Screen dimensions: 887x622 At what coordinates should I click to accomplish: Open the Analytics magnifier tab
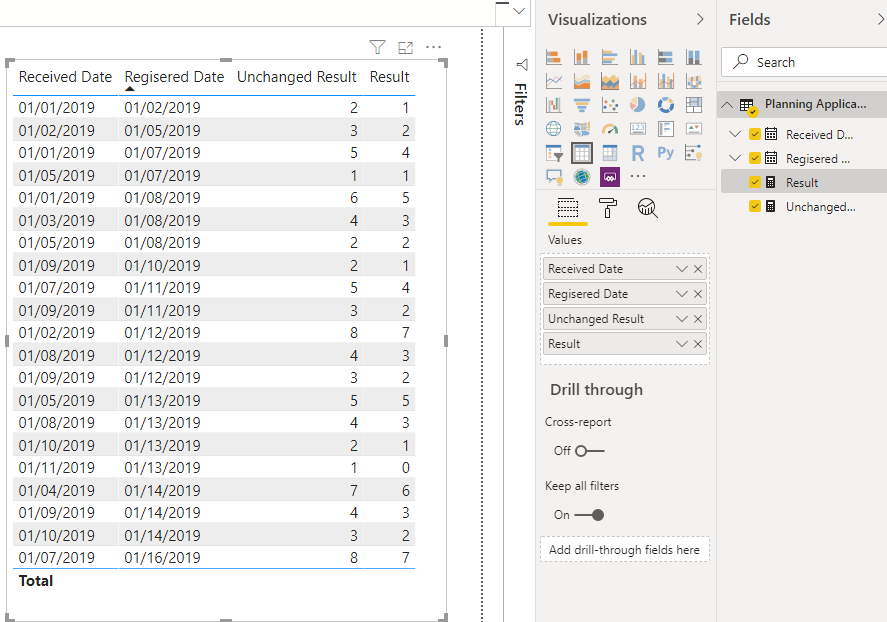coord(648,208)
